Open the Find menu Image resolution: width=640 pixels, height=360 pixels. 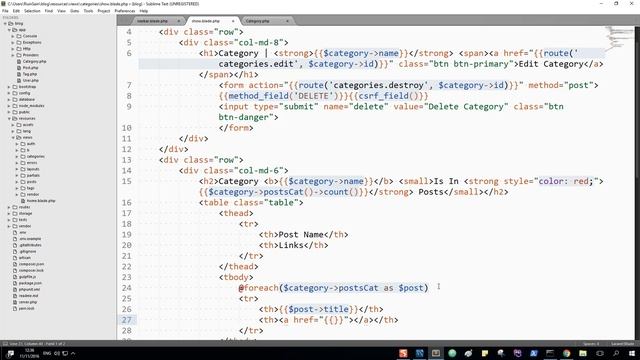(49, 11)
